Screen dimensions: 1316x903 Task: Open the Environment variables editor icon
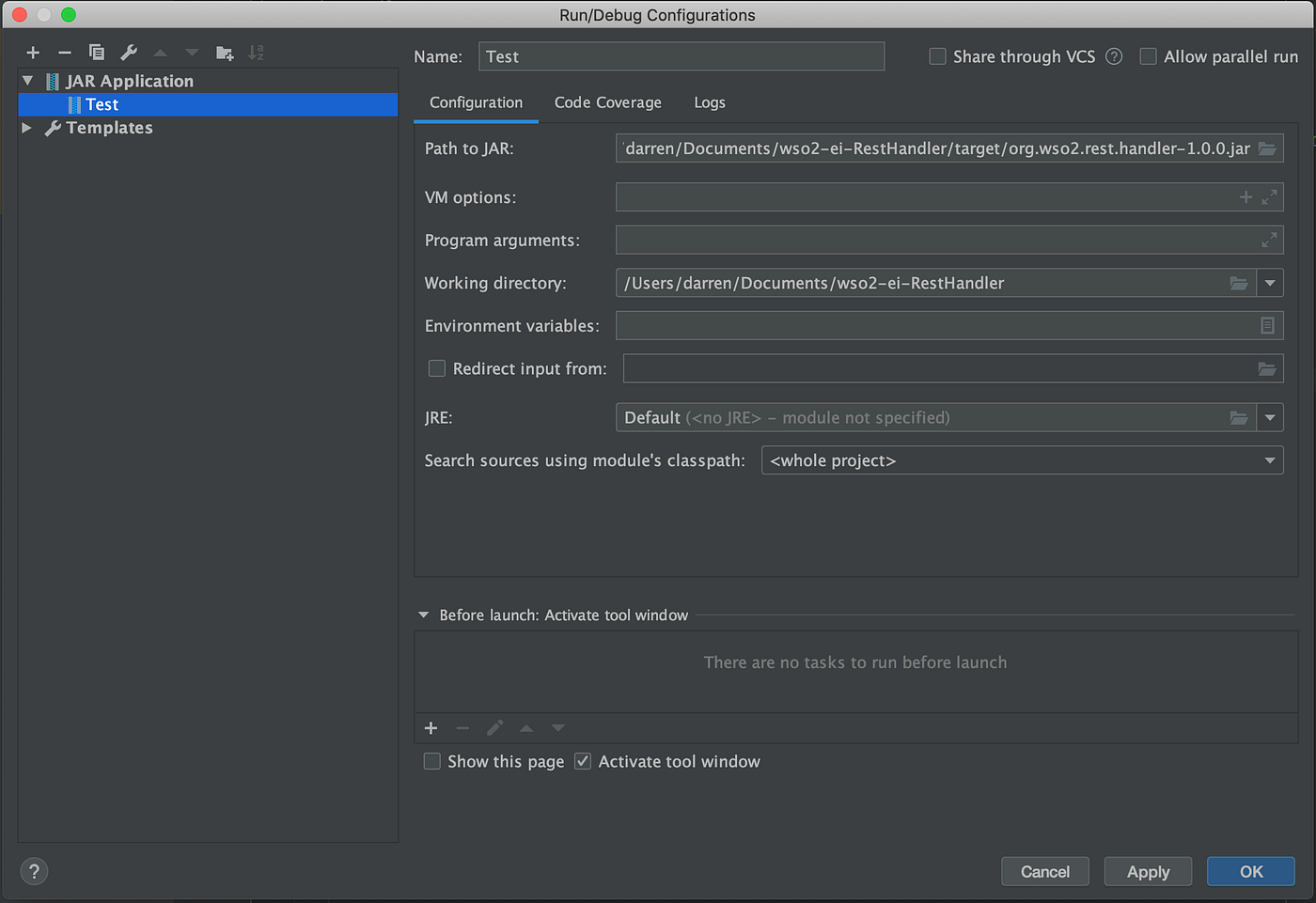coord(1267,325)
